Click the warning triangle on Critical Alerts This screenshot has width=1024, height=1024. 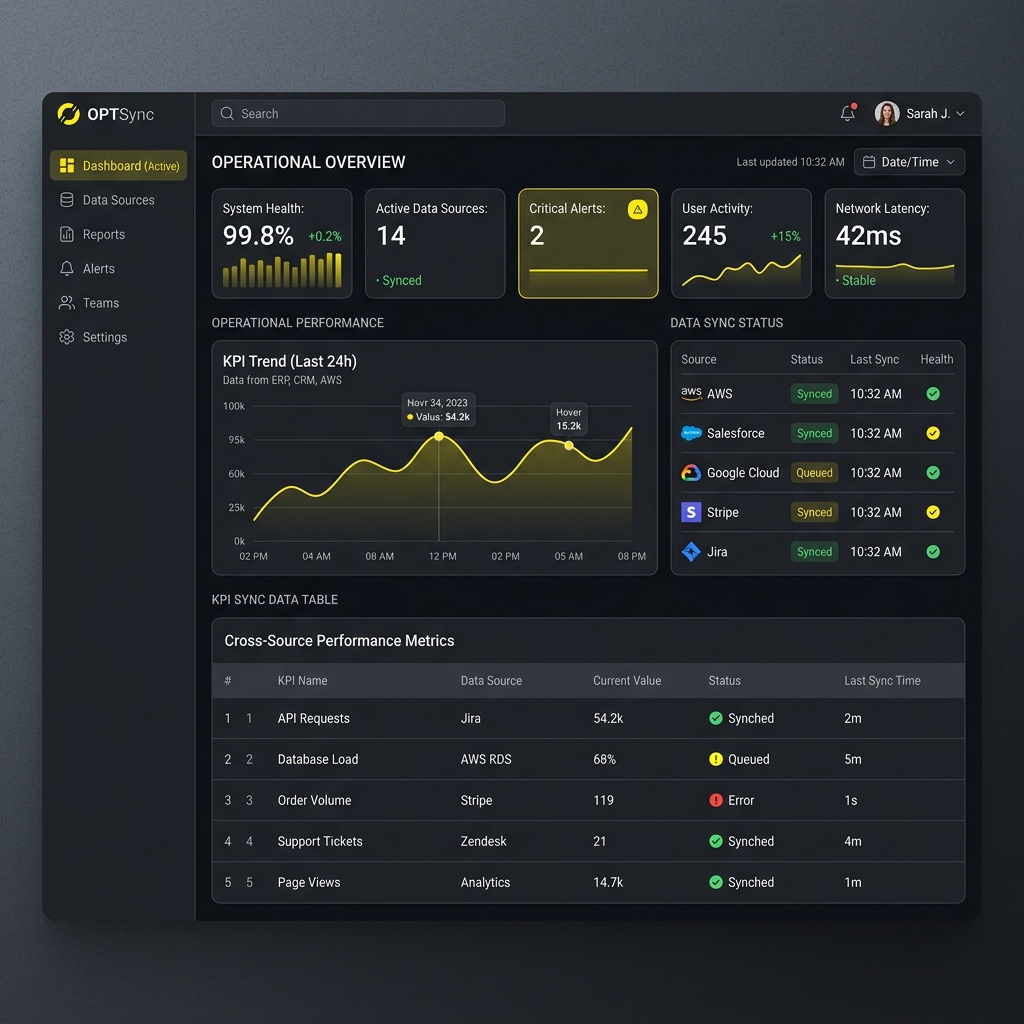point(637,210)
